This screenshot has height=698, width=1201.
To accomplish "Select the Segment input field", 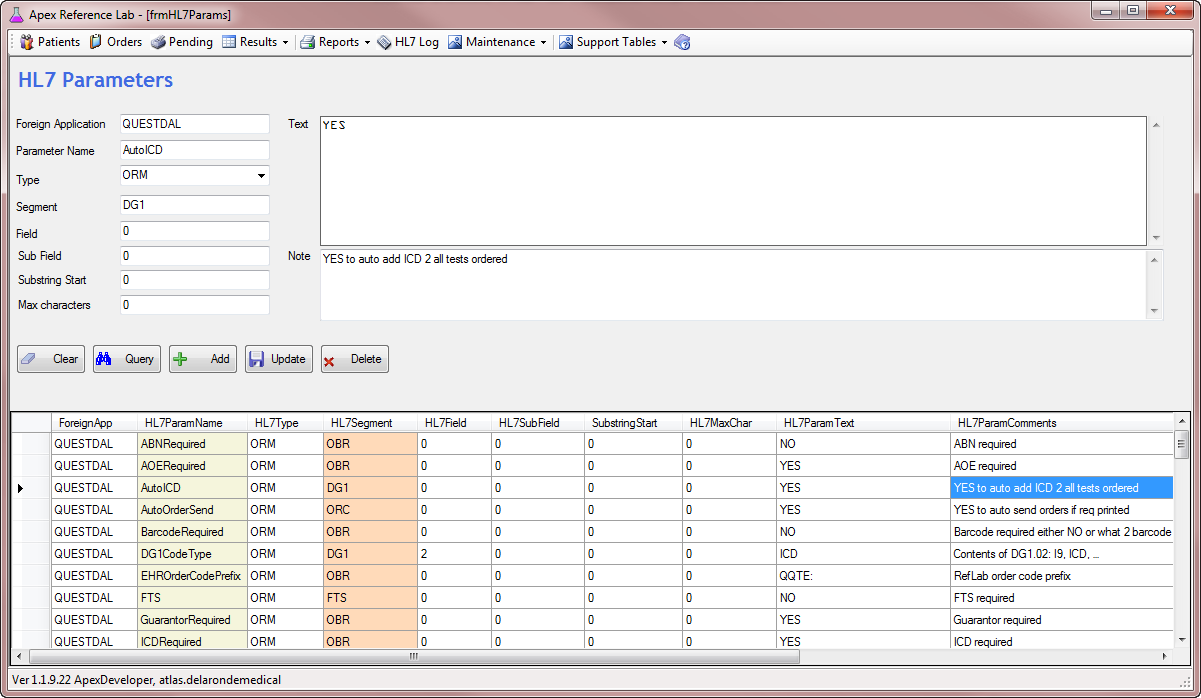I will [x=194, y=205].
